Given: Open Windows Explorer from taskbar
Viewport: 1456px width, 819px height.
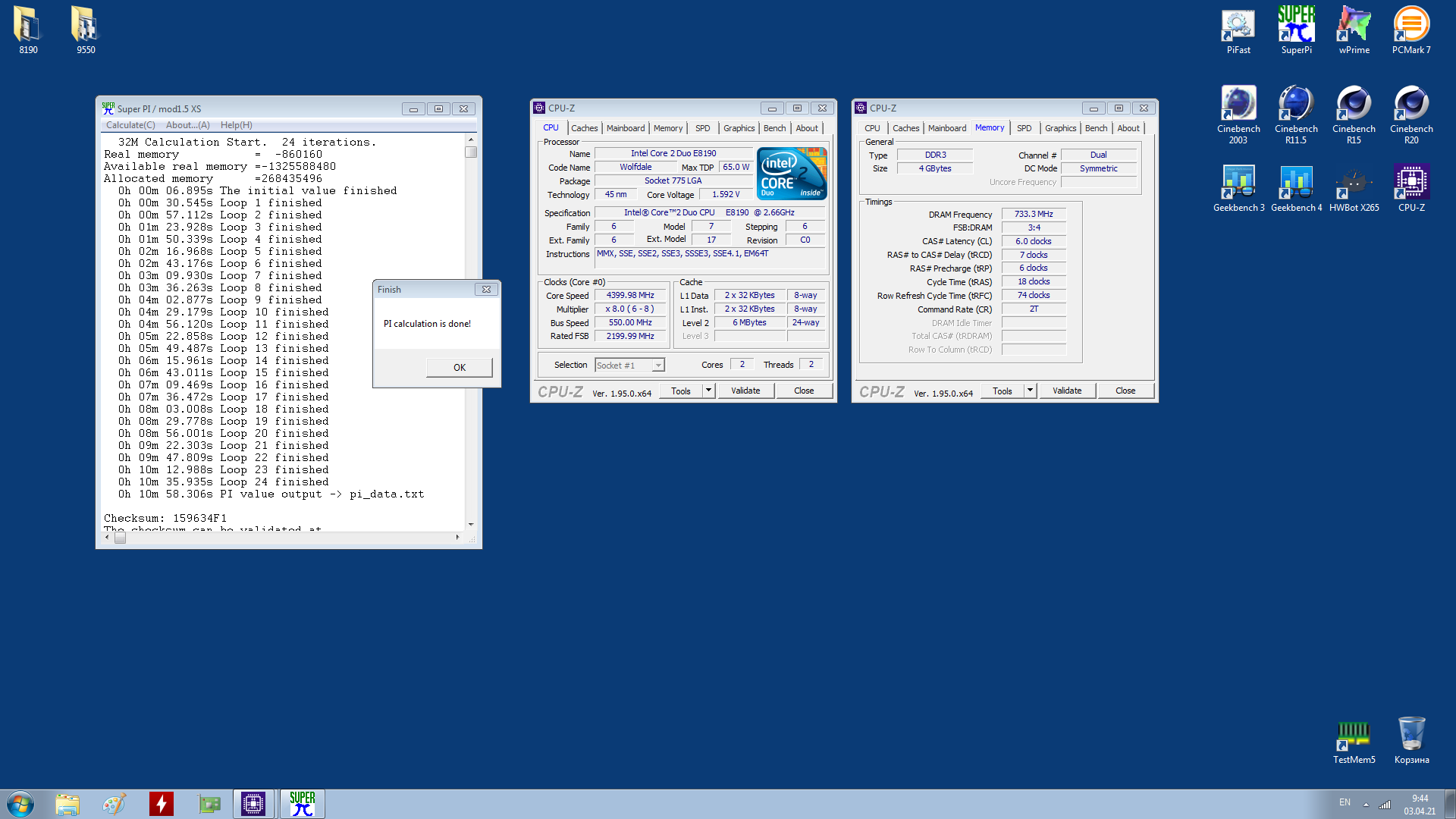Looking at the screenshot, I should 67,804.
